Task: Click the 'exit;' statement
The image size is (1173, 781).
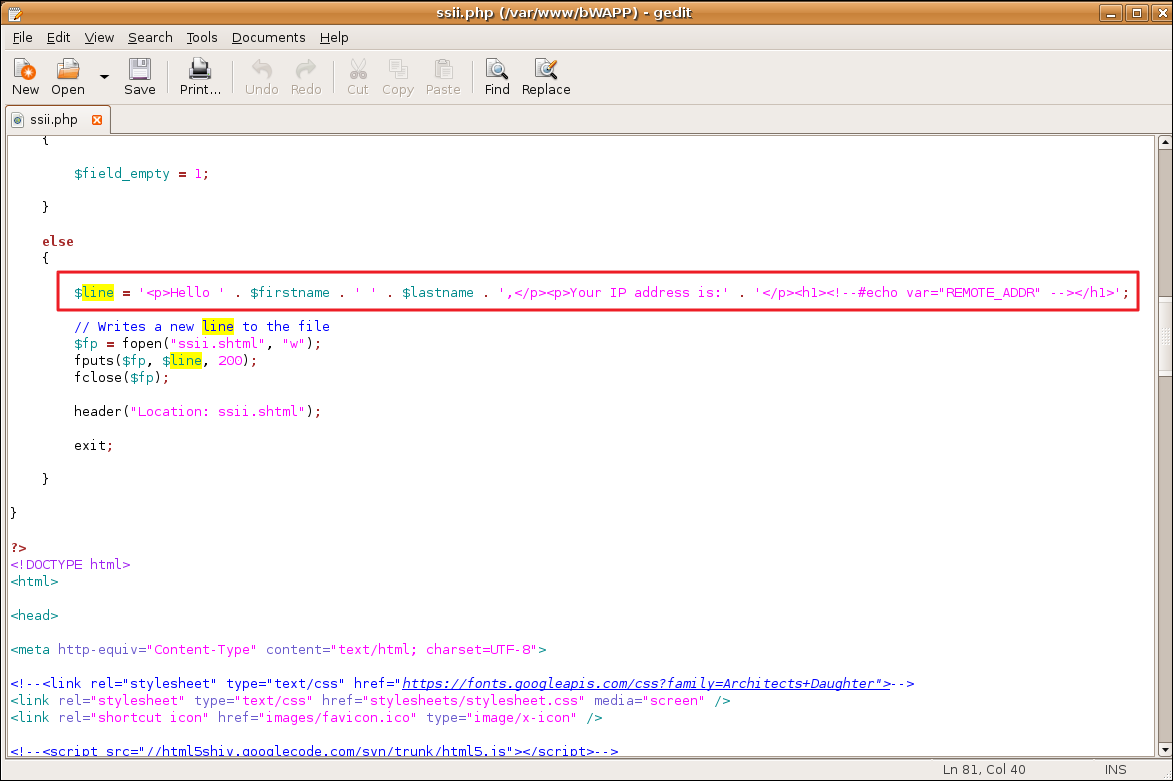Action: [x=94, y=445]
